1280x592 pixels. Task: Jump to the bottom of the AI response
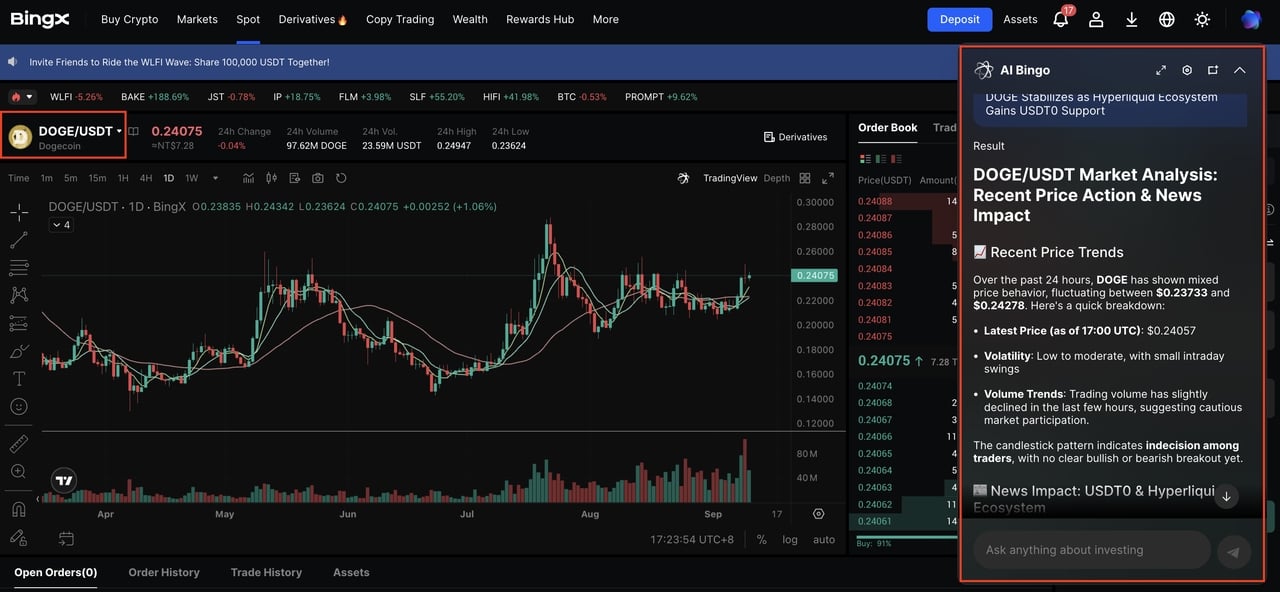click(1226, 496)
